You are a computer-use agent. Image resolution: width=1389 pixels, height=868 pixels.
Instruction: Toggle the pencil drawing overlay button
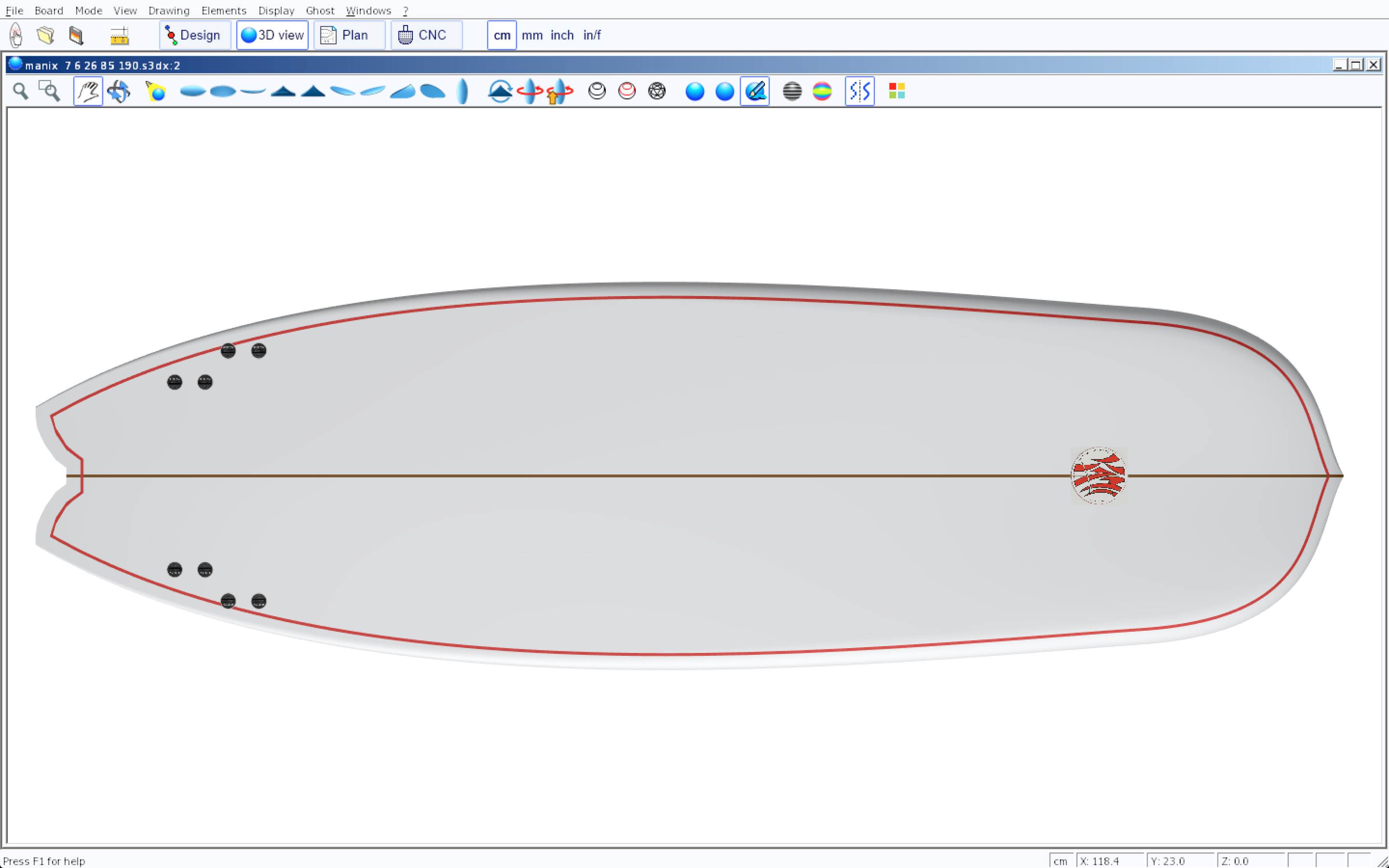pyautogui.click(x=755, y=91)
